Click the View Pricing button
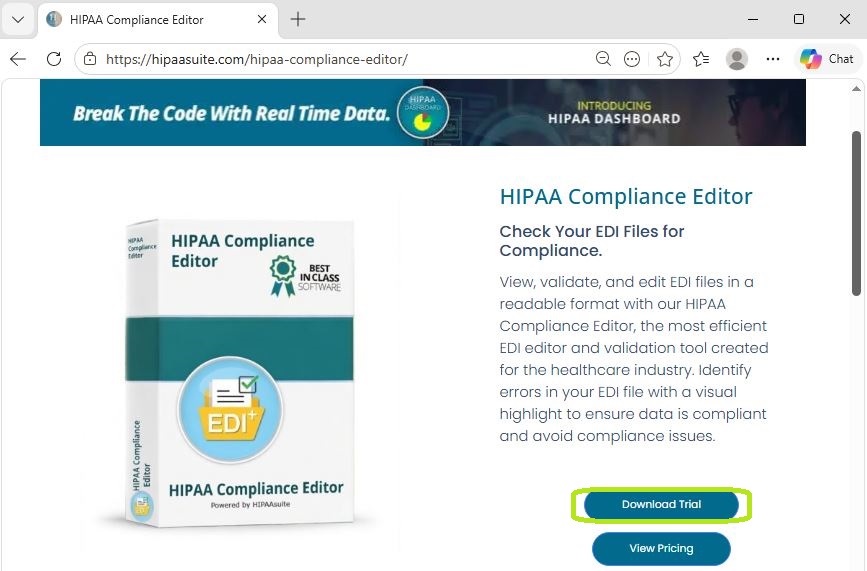867x571 pixels. pyautogui.click(x=661, y=548)
